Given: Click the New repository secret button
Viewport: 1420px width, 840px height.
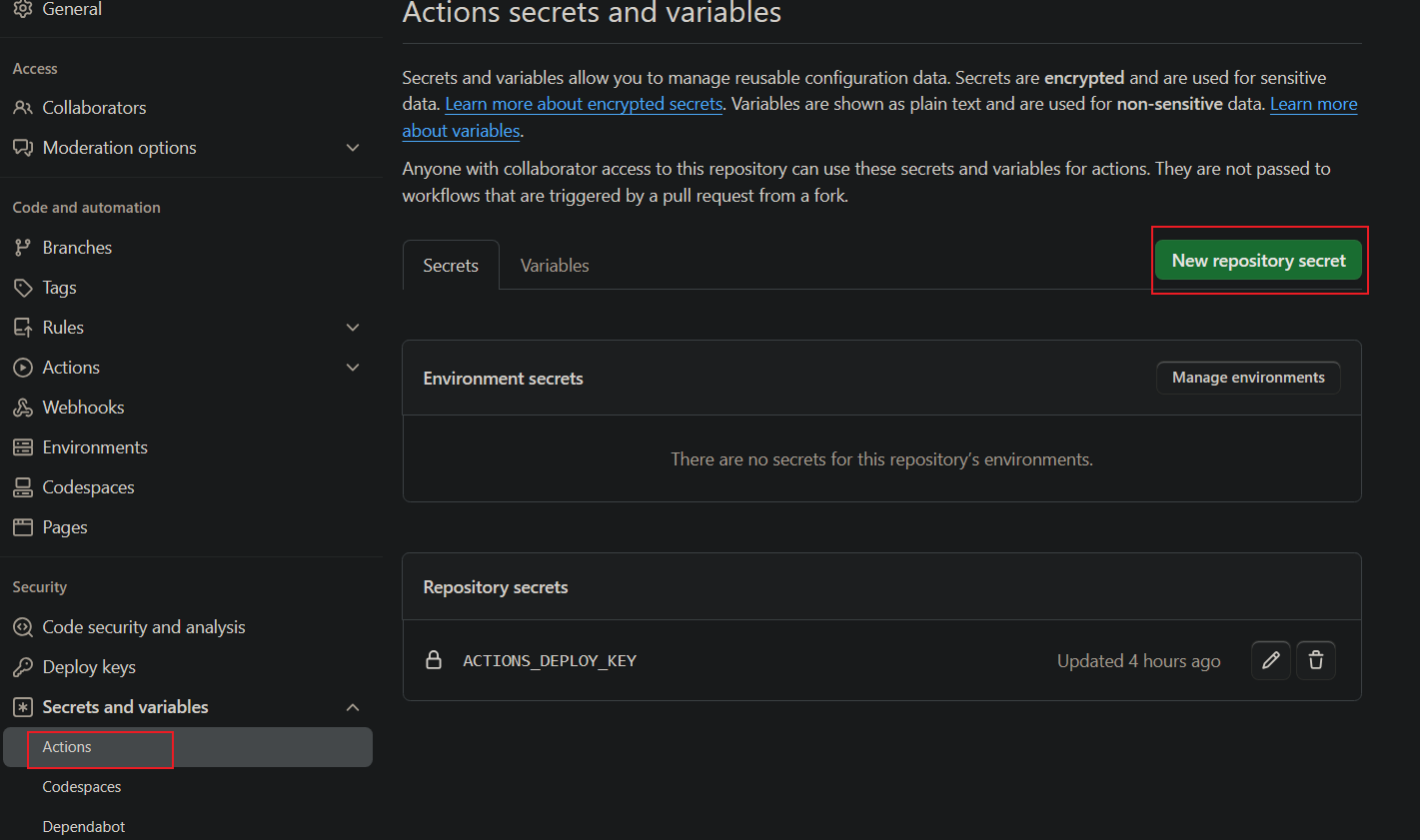Looking at the screenshot, I should click(1257, 260).
